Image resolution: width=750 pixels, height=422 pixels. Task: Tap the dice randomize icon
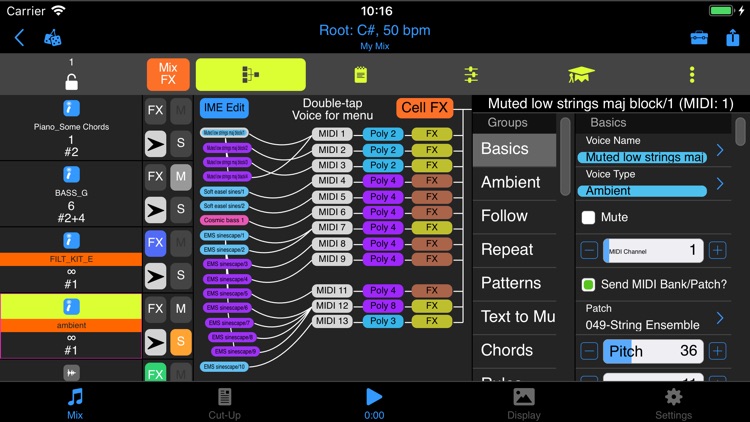click(x=53, y=38)
